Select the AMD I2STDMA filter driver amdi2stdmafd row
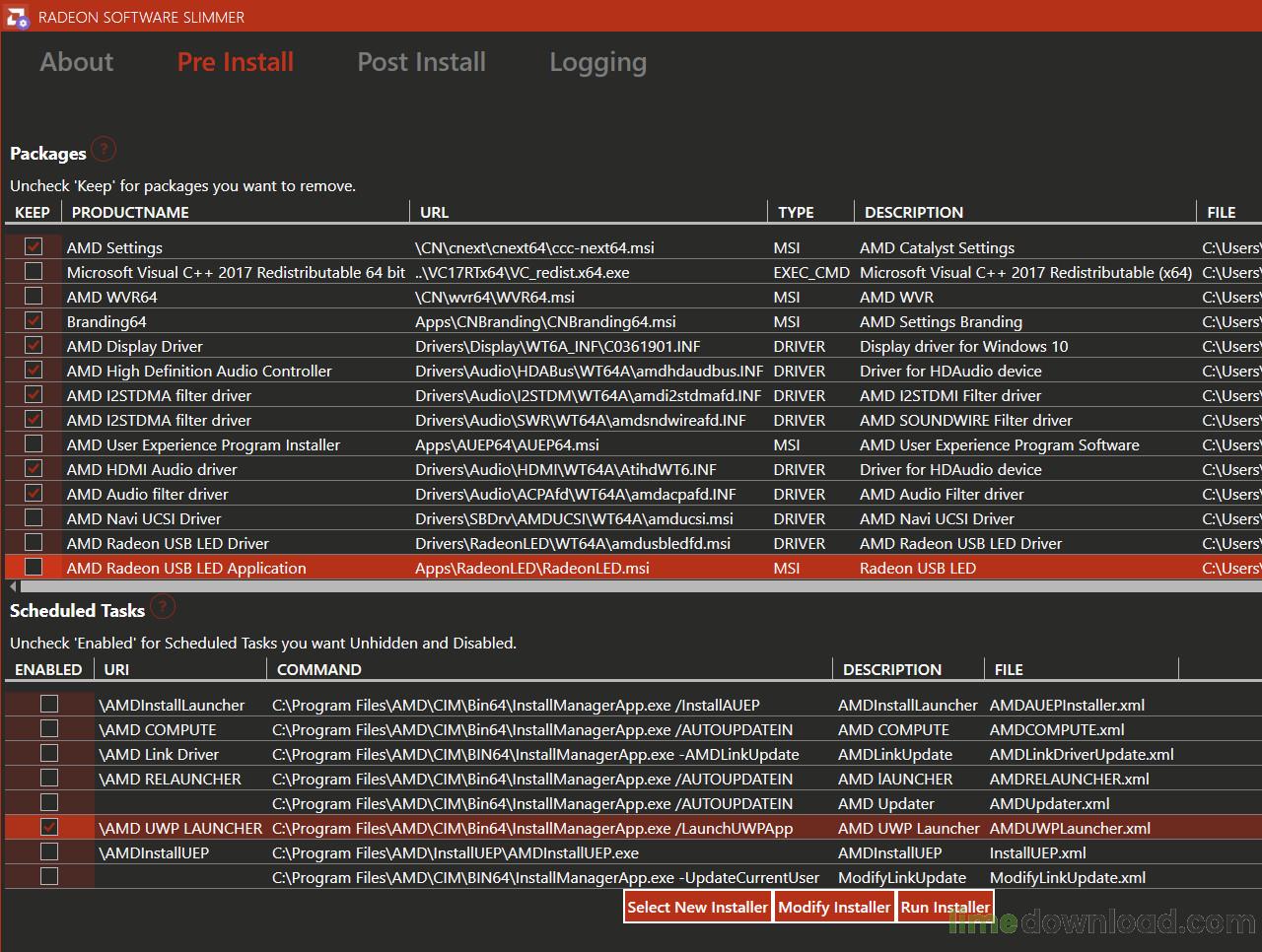Screen dimensions: 1262x952 631,395
